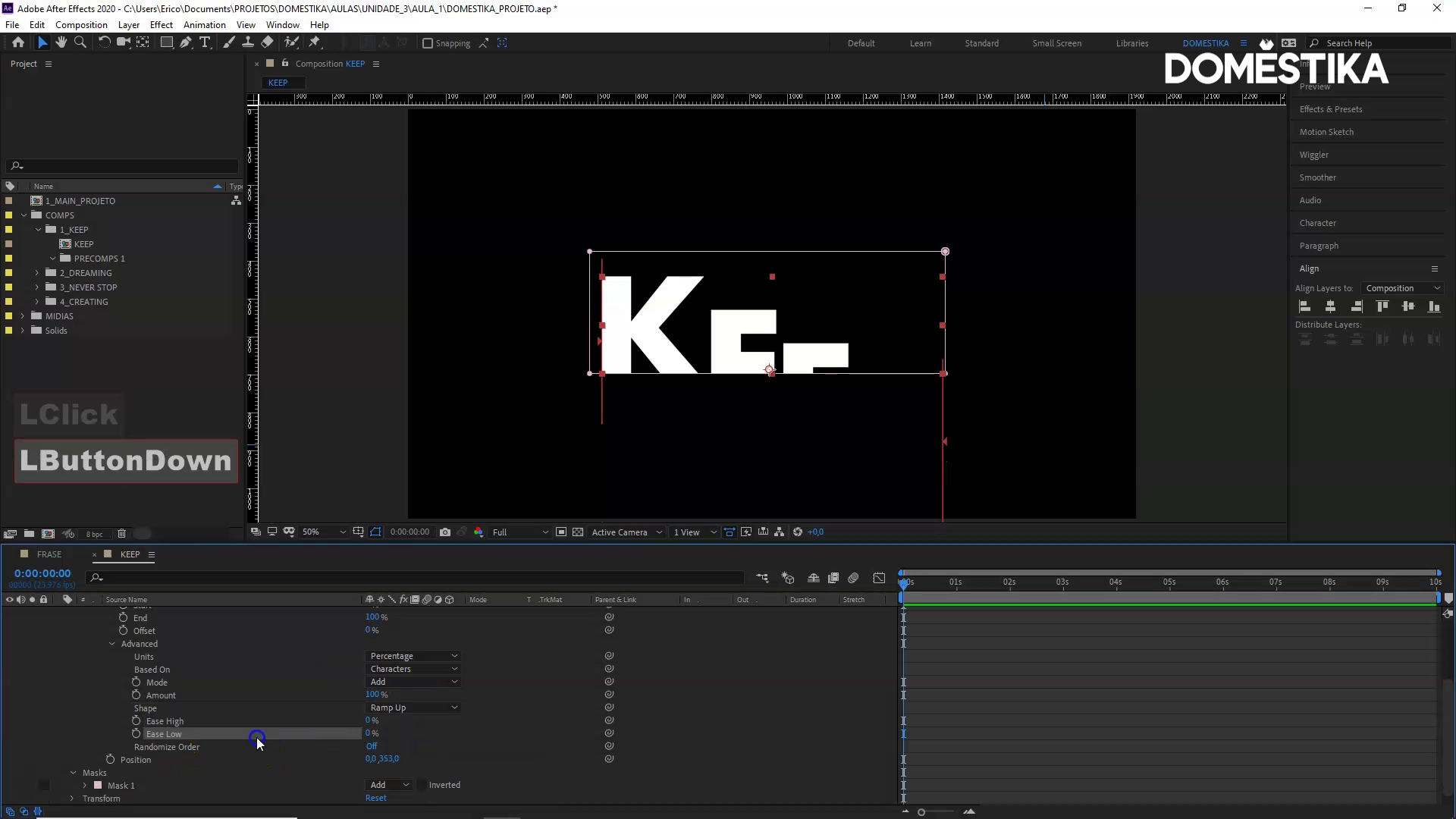
Task: Select the Pen tool
Action: coord(185,42)
